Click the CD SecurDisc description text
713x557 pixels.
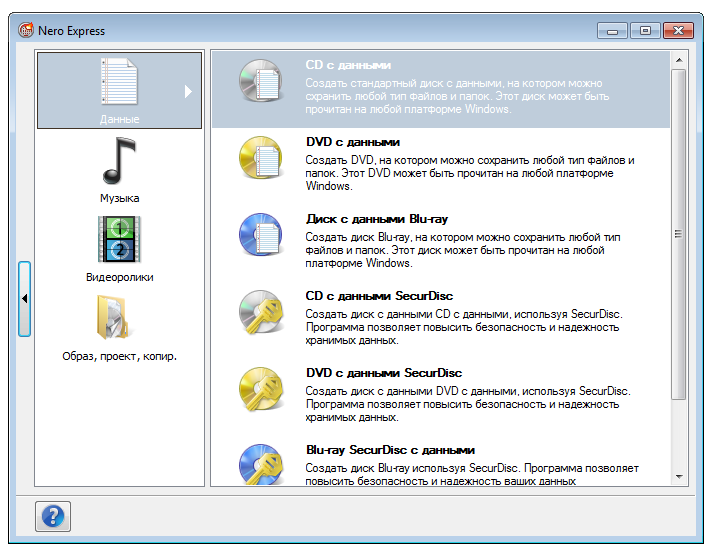pos(464,327)
